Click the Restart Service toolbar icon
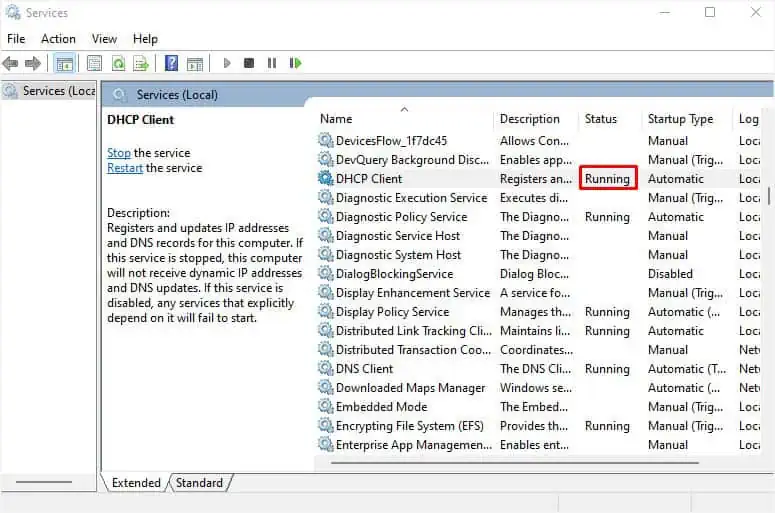Viewport: 775px width, 513px height. click(295, 63)
